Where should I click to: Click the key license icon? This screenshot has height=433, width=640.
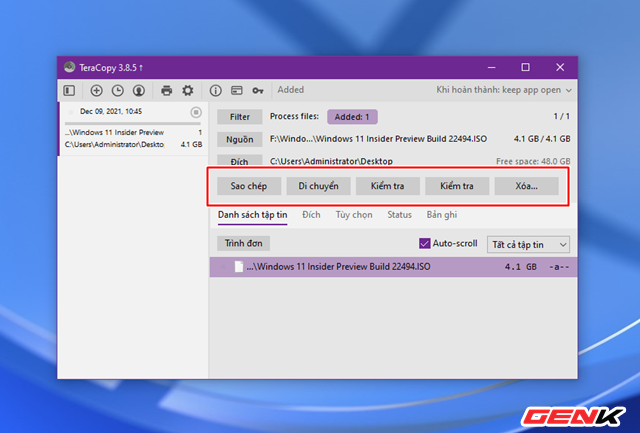(x=258, y=91)
